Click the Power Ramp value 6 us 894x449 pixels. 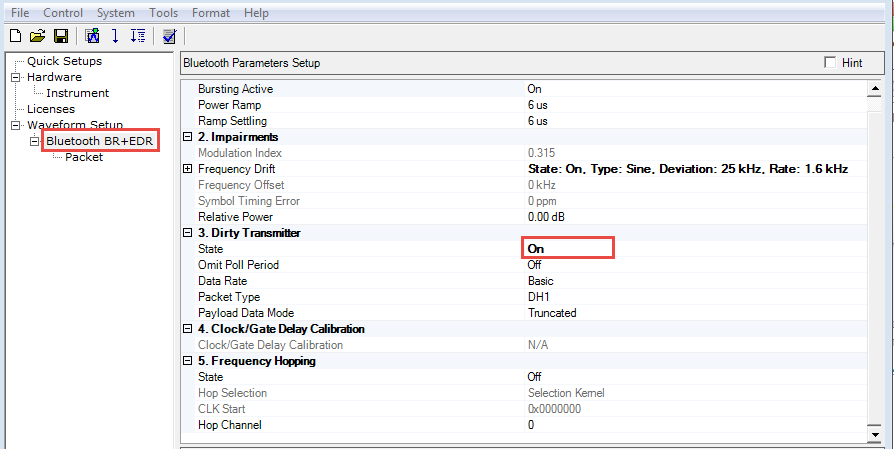pyautogui.click(x=538, y=105)
